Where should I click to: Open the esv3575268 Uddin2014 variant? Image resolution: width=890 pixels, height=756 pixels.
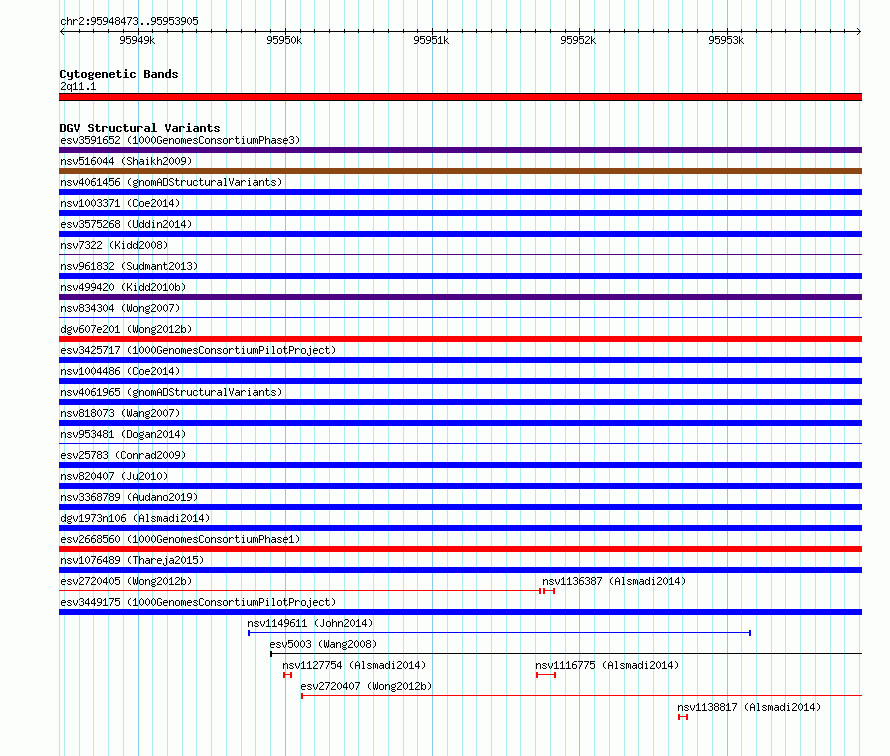pos(126,224)
